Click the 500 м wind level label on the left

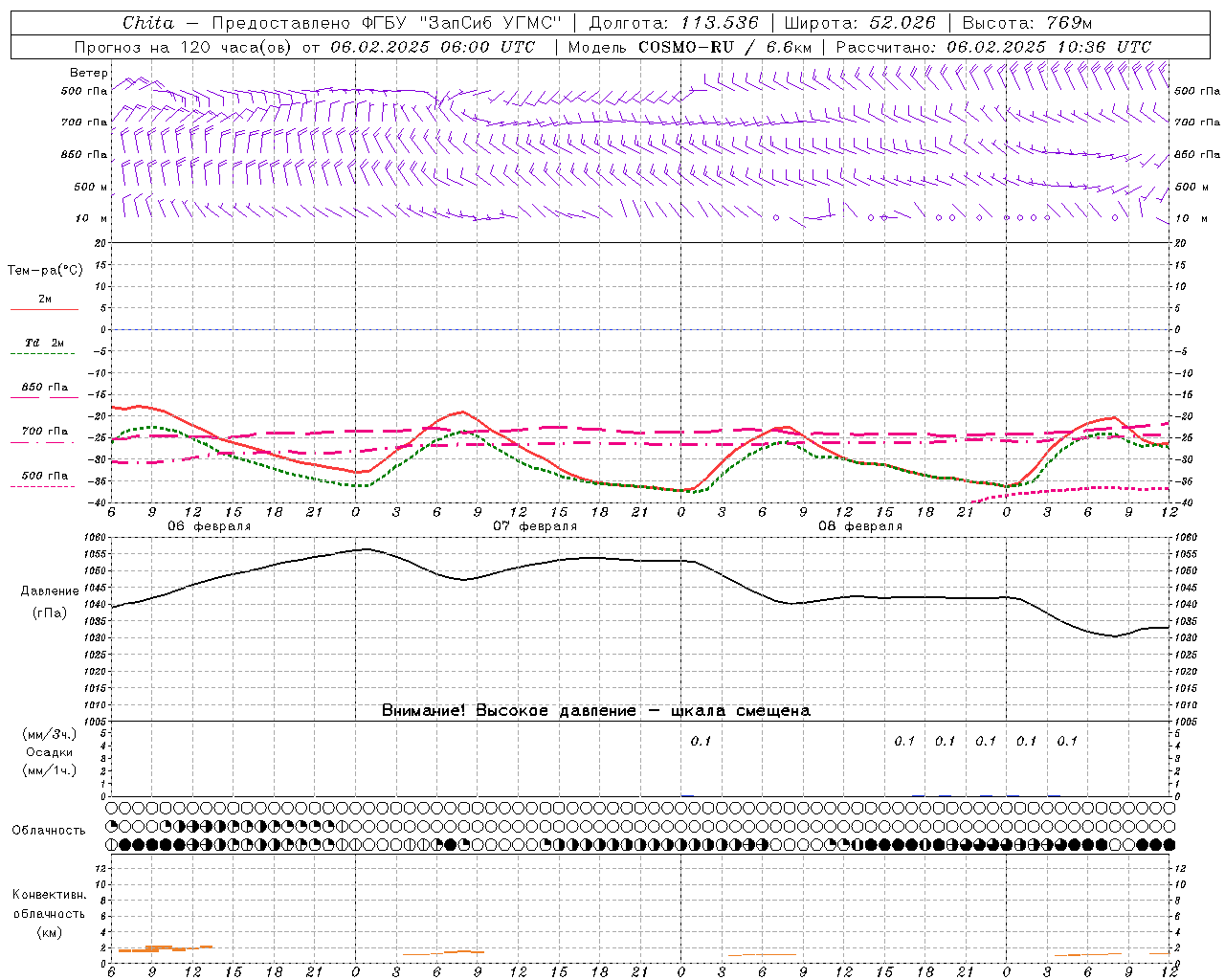coord(91,187)
